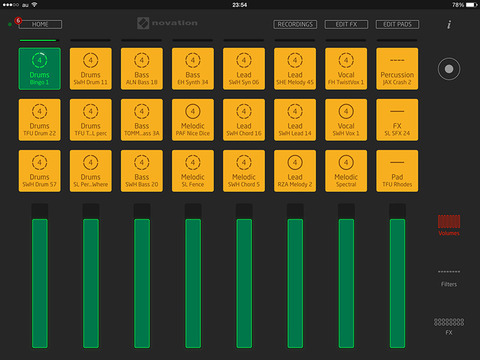Set volume fader under Lead RZA Melody 2
This screenshot has height=360, width=480.
tap(295, 276)
